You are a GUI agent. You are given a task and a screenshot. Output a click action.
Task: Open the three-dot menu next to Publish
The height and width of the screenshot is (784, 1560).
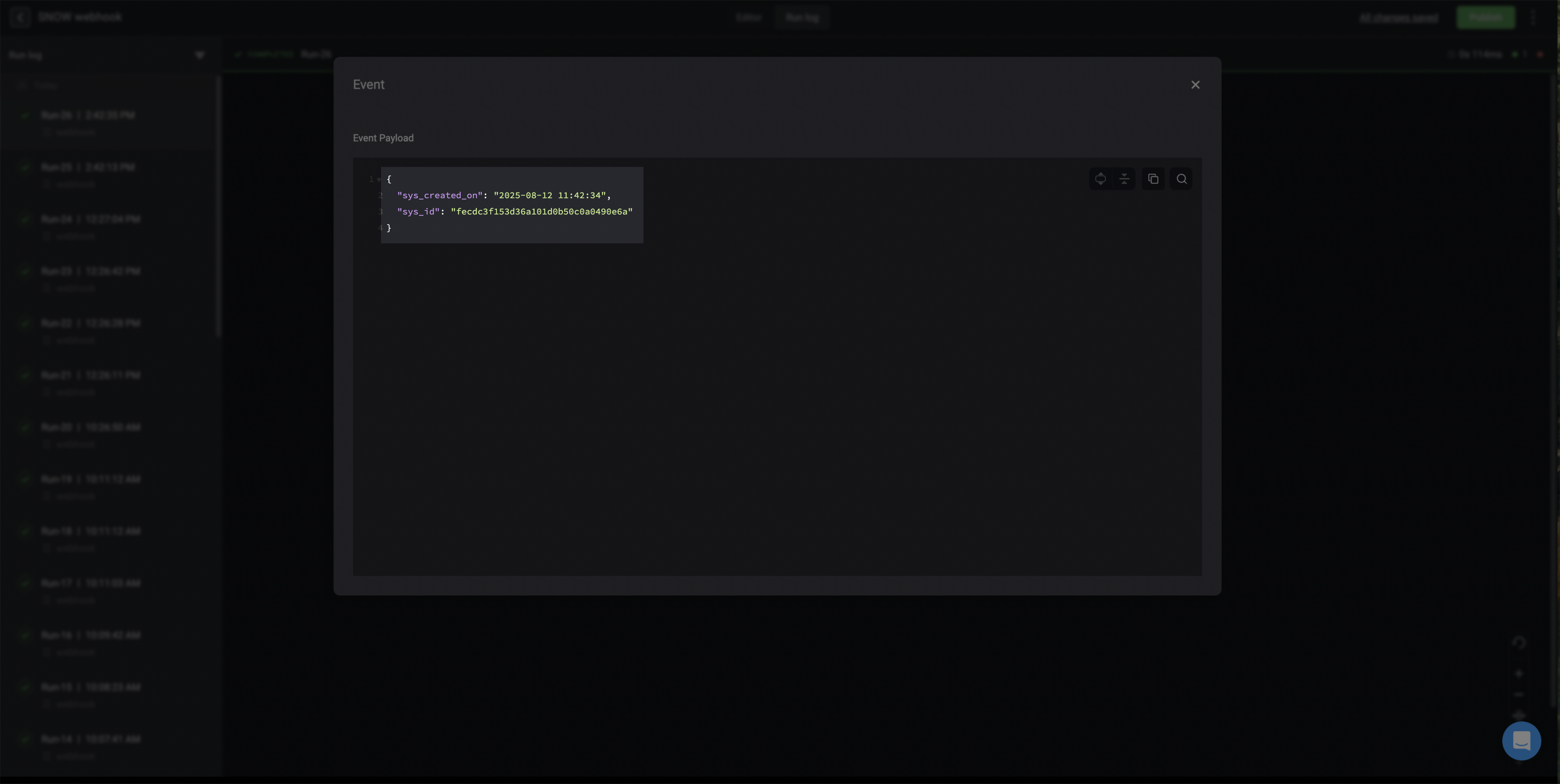coord(1533,17)
